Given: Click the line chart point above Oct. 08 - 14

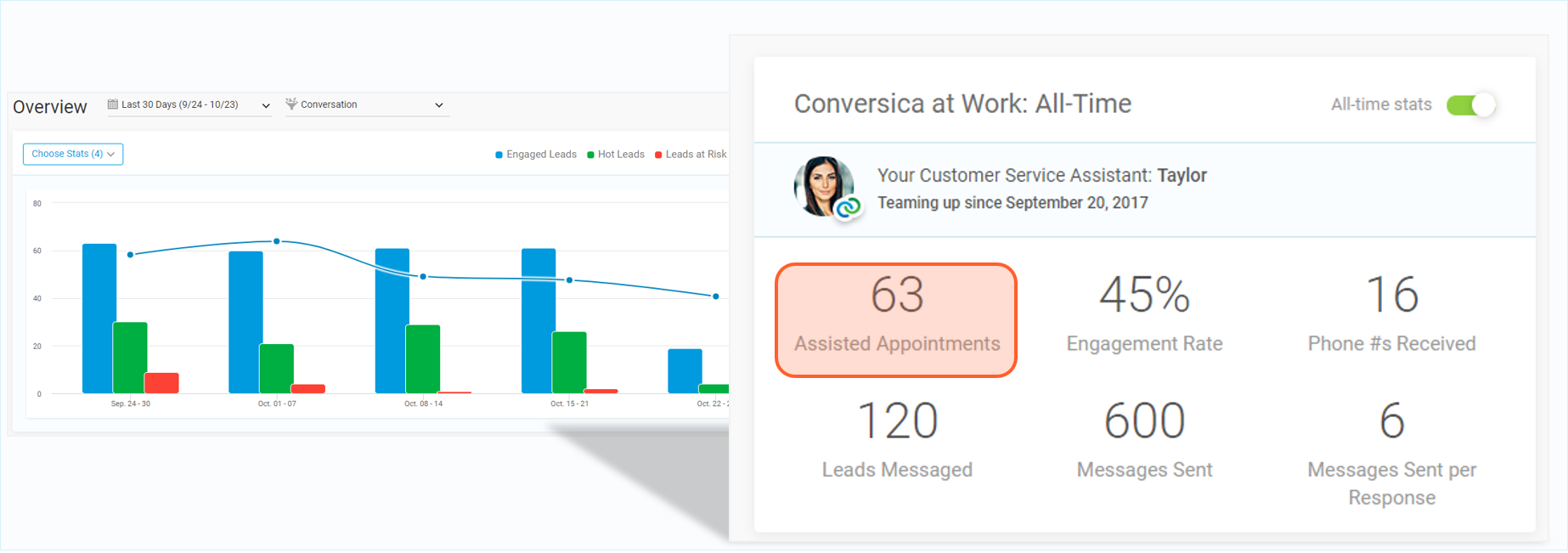Looking at the screenshot, I should pyautogui.click(x=423, y=277).
